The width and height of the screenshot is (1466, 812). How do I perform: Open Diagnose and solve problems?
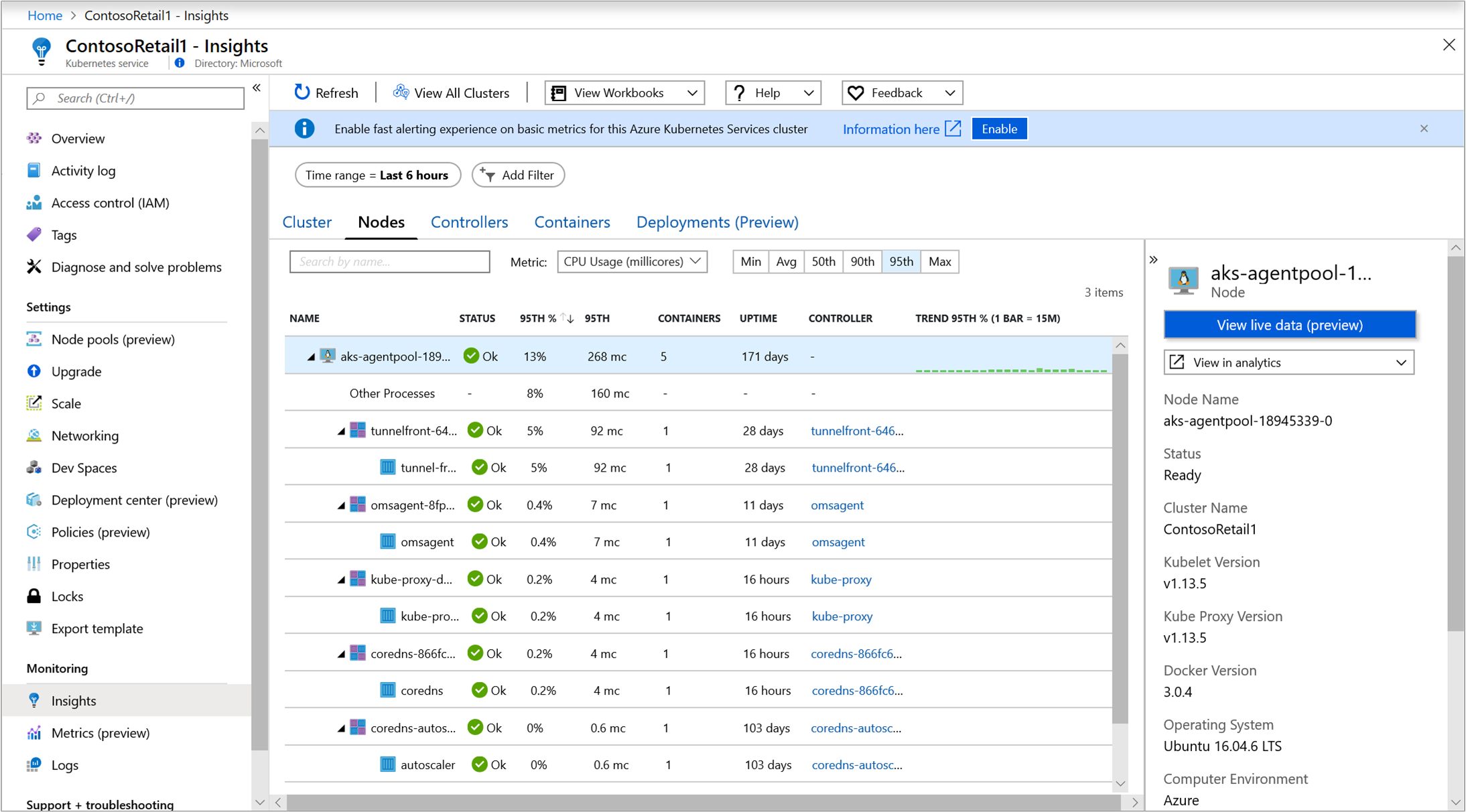click(136, 267)
